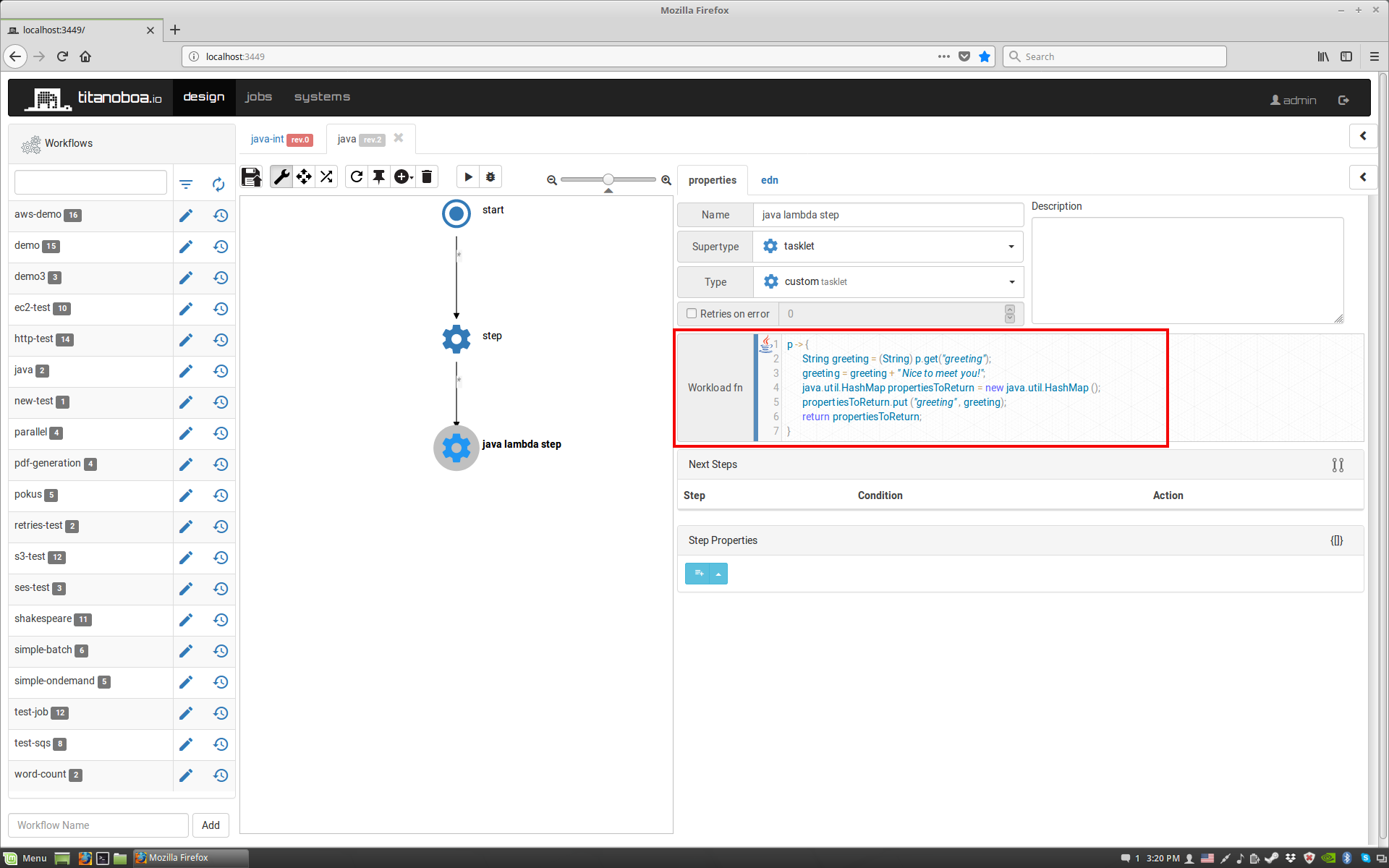Click the debug bug icon
This screenshot has height=868, width=1389.
pos(490,177)
